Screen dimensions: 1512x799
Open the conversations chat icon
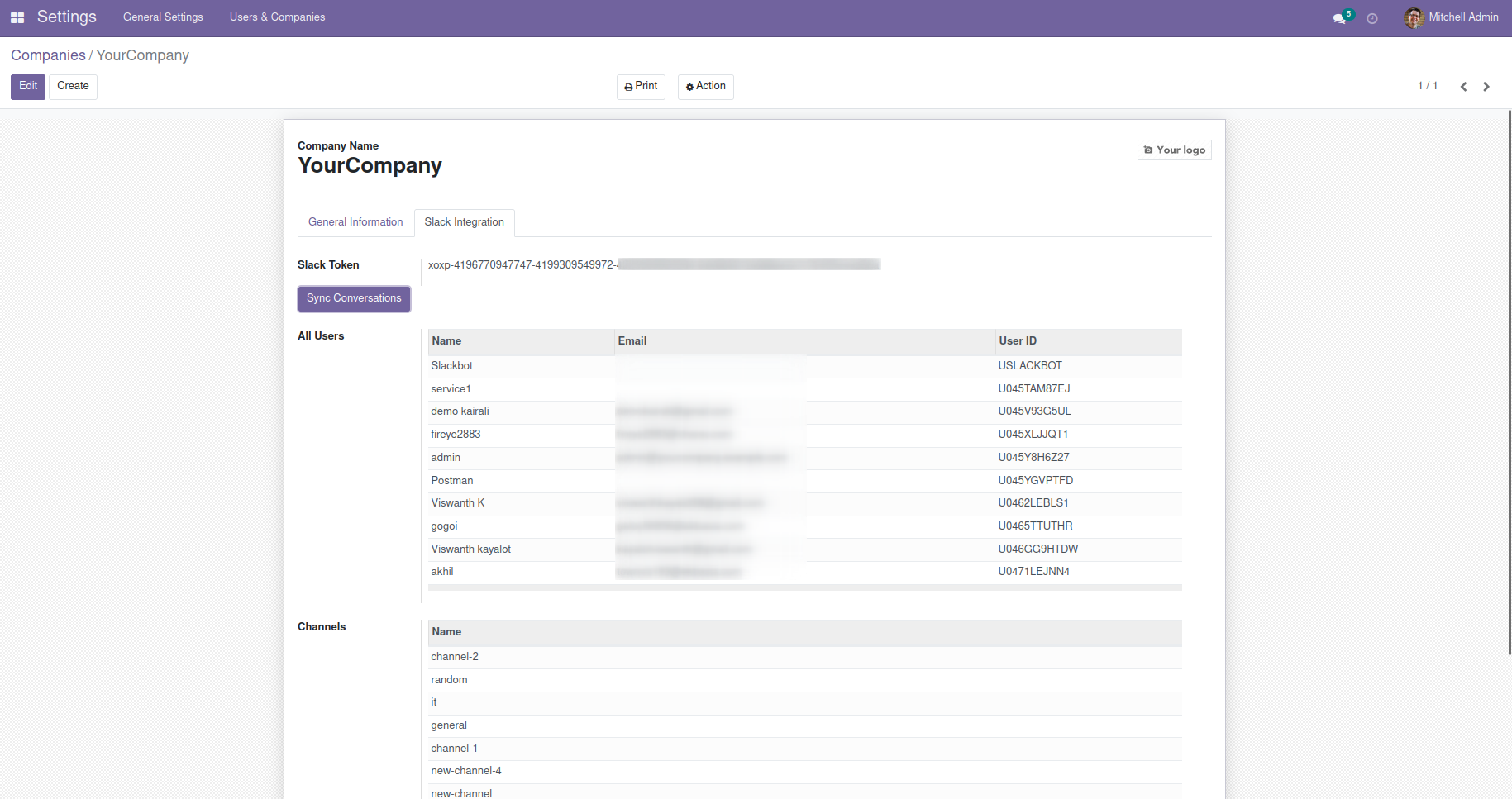click(x=1339, y=18)
